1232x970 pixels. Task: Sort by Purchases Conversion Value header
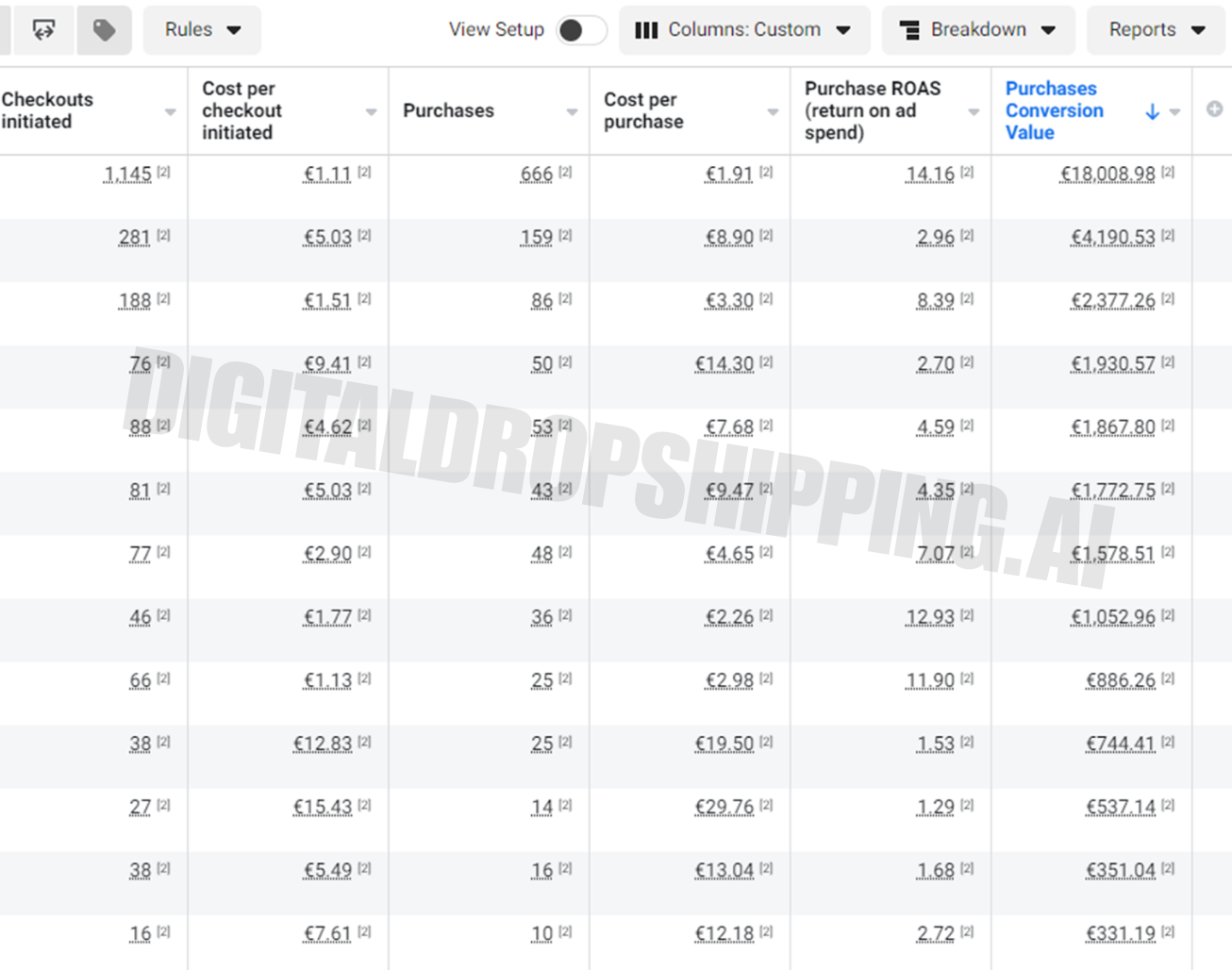tap(1053, 110)
